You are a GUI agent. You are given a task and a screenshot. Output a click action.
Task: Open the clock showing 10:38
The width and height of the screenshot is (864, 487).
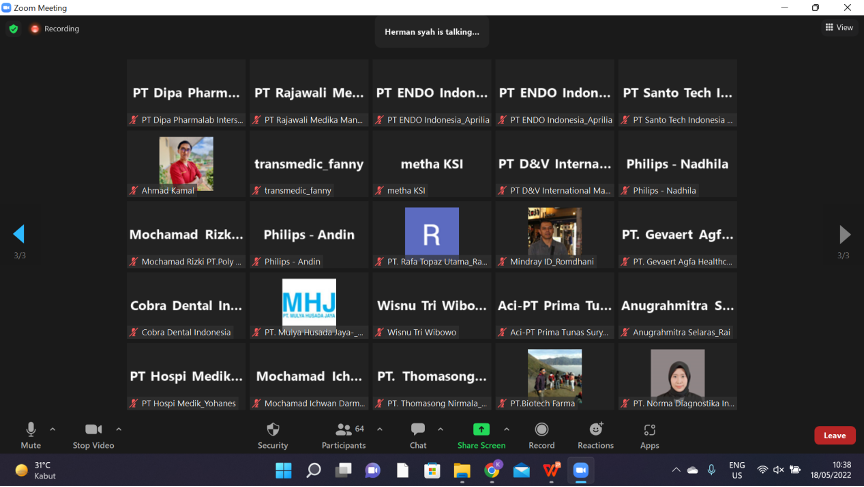[830, 470]
